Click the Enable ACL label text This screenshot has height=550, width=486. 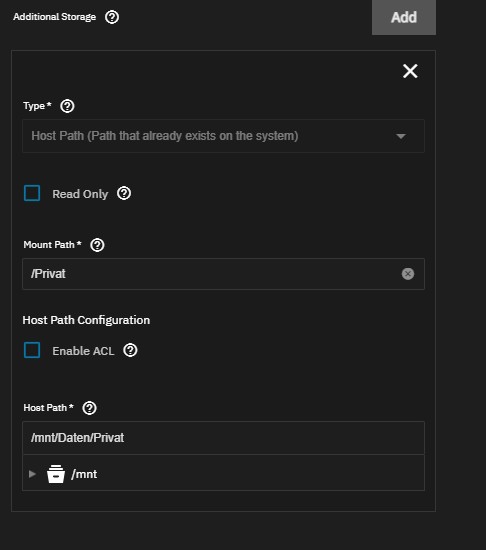(x=83, y=351)
